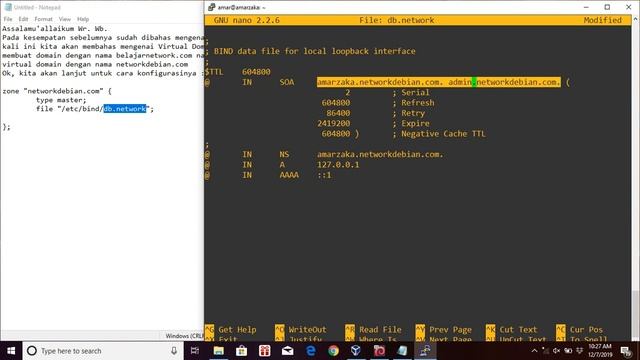Viewport: 640px width, 360px height.
Task: Click the NS record 'amarzaka.networkdebian.com.'
Action: 380,154
